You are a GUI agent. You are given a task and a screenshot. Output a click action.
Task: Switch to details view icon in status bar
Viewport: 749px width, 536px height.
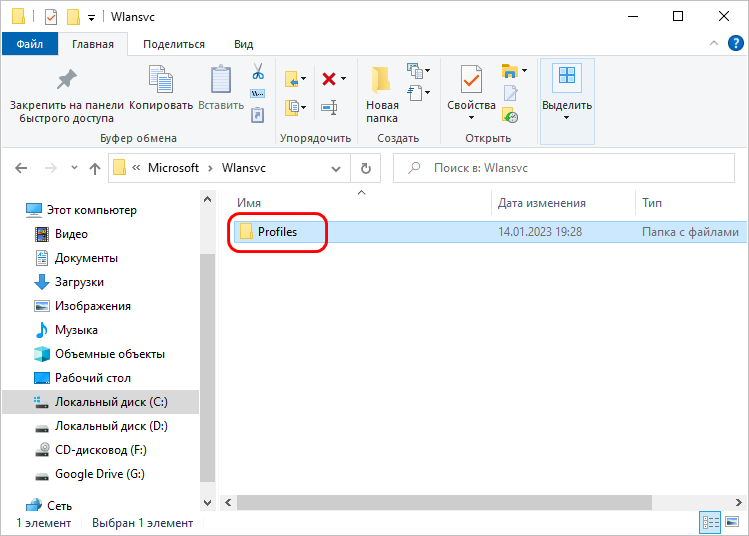coord(710,523)
